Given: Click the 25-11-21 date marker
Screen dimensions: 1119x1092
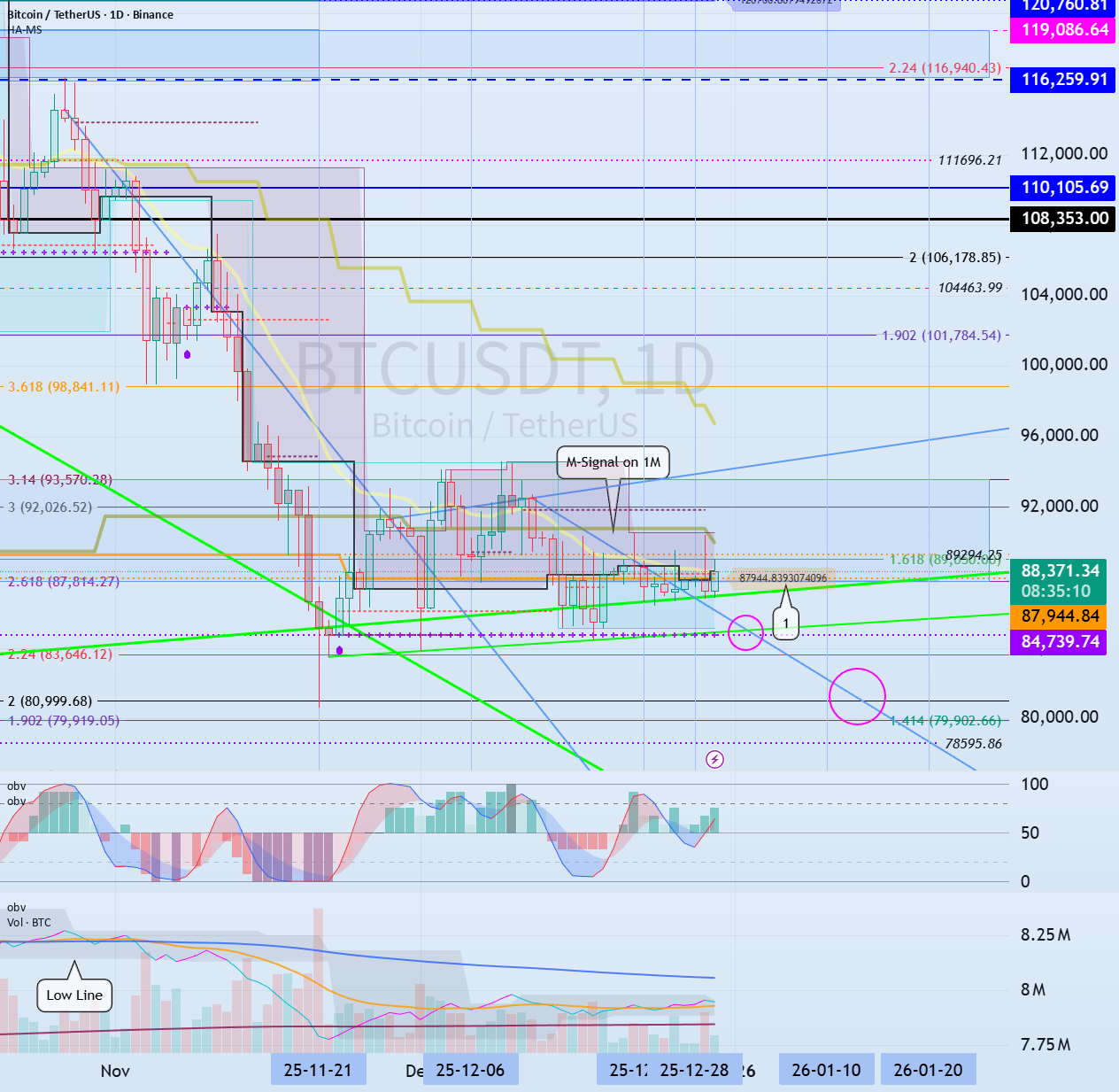Looking at the screenshot, I should click(318, 1070).
